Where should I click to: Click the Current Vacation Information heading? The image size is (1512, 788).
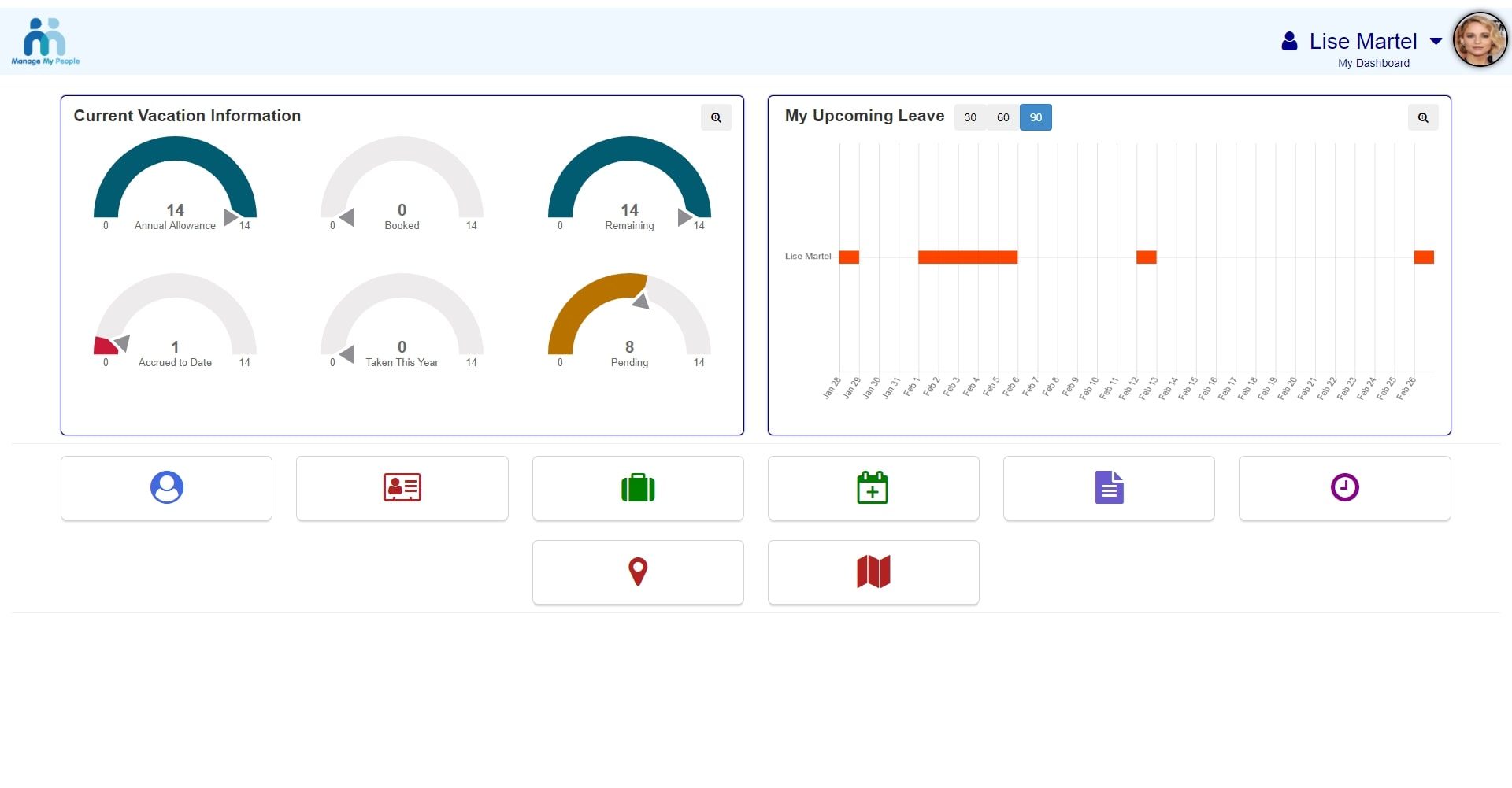pyautogui.click(x=187, y=116)
